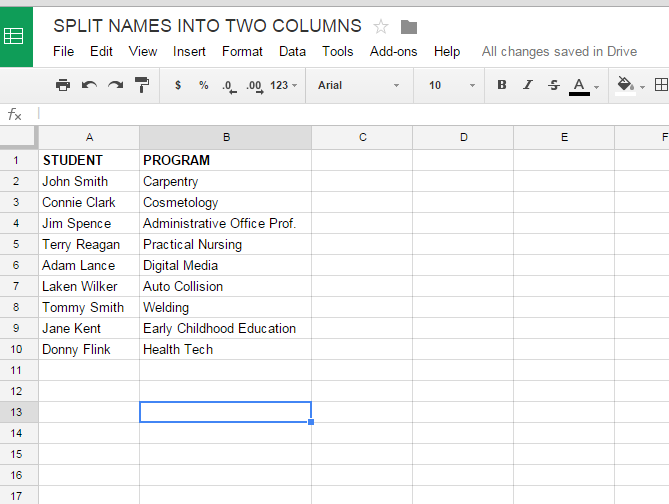Select row 13 header
669x504 pixels.
pyautogui.click(x=19, y=412)
